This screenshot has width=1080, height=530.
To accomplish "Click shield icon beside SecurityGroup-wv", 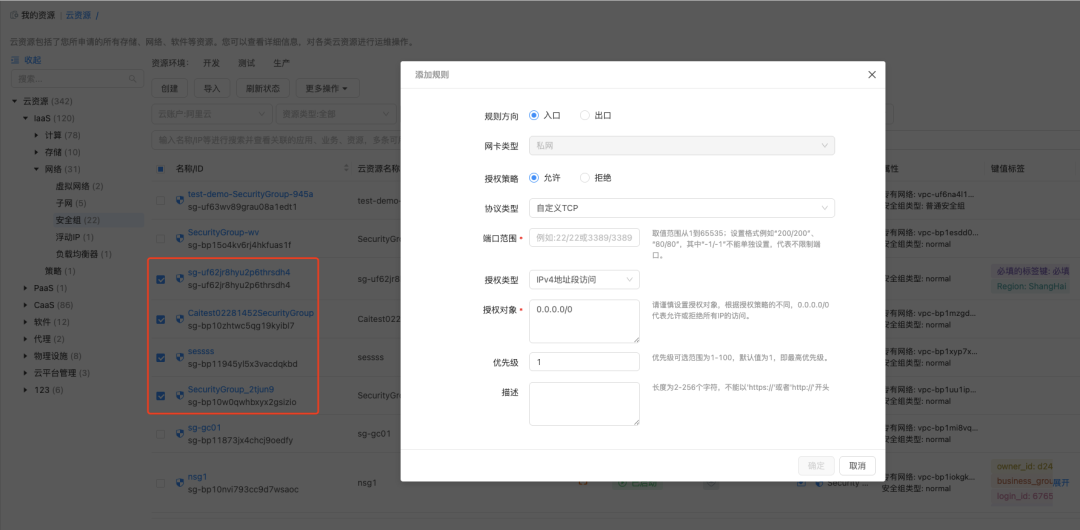I will pos(180,238).
